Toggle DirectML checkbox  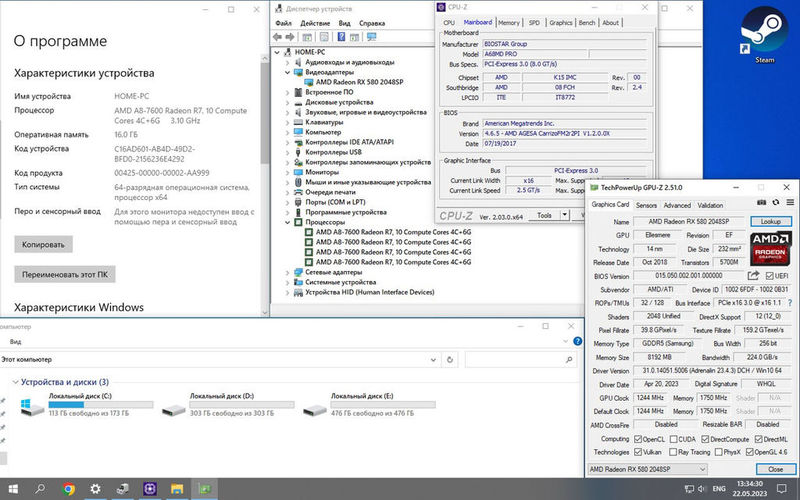pos(759,439)
